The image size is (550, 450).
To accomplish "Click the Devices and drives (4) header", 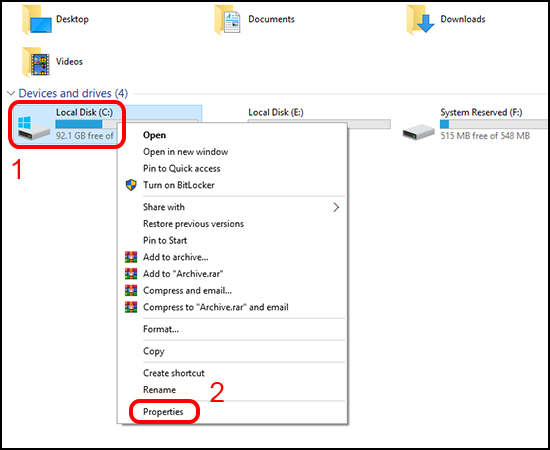I will pos(73,93).
